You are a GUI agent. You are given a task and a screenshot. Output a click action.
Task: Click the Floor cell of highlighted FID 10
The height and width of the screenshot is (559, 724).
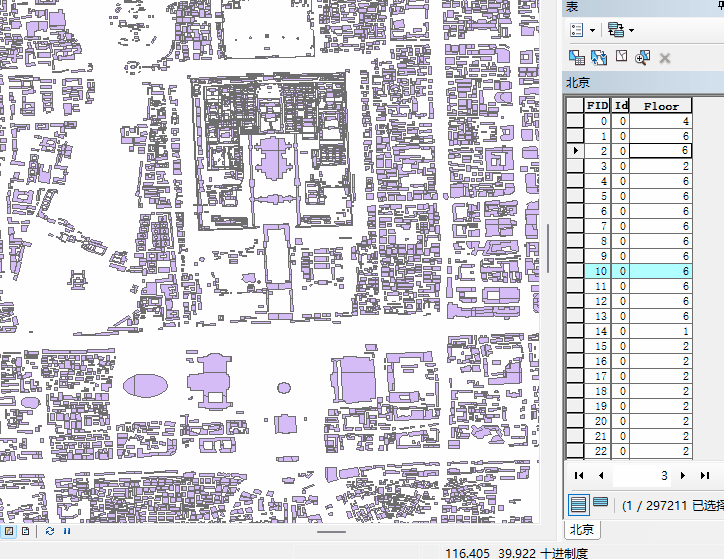click(661, 271)
